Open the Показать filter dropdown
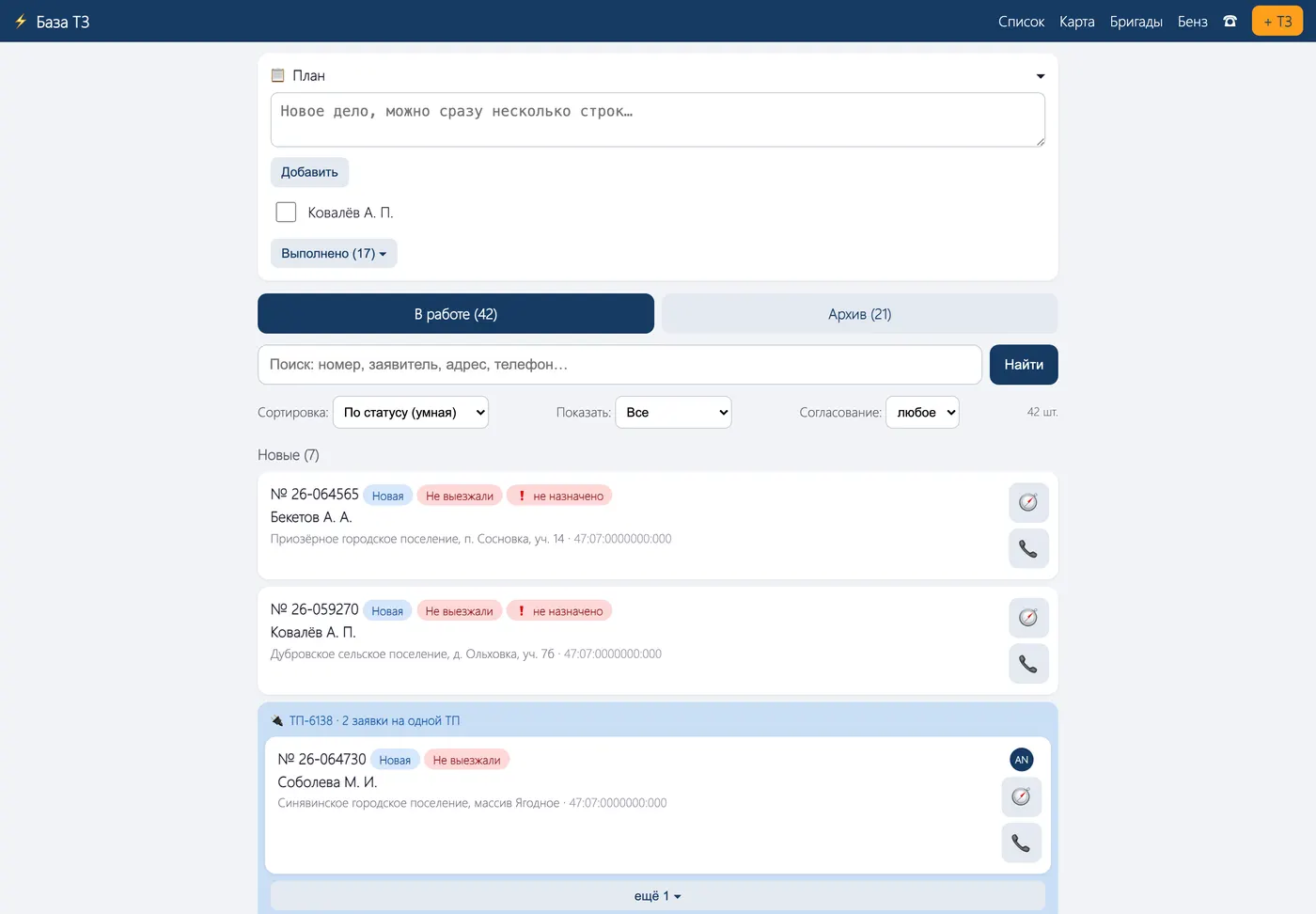This screenshot has width=1316, height=914. click(x=673, y=413)
